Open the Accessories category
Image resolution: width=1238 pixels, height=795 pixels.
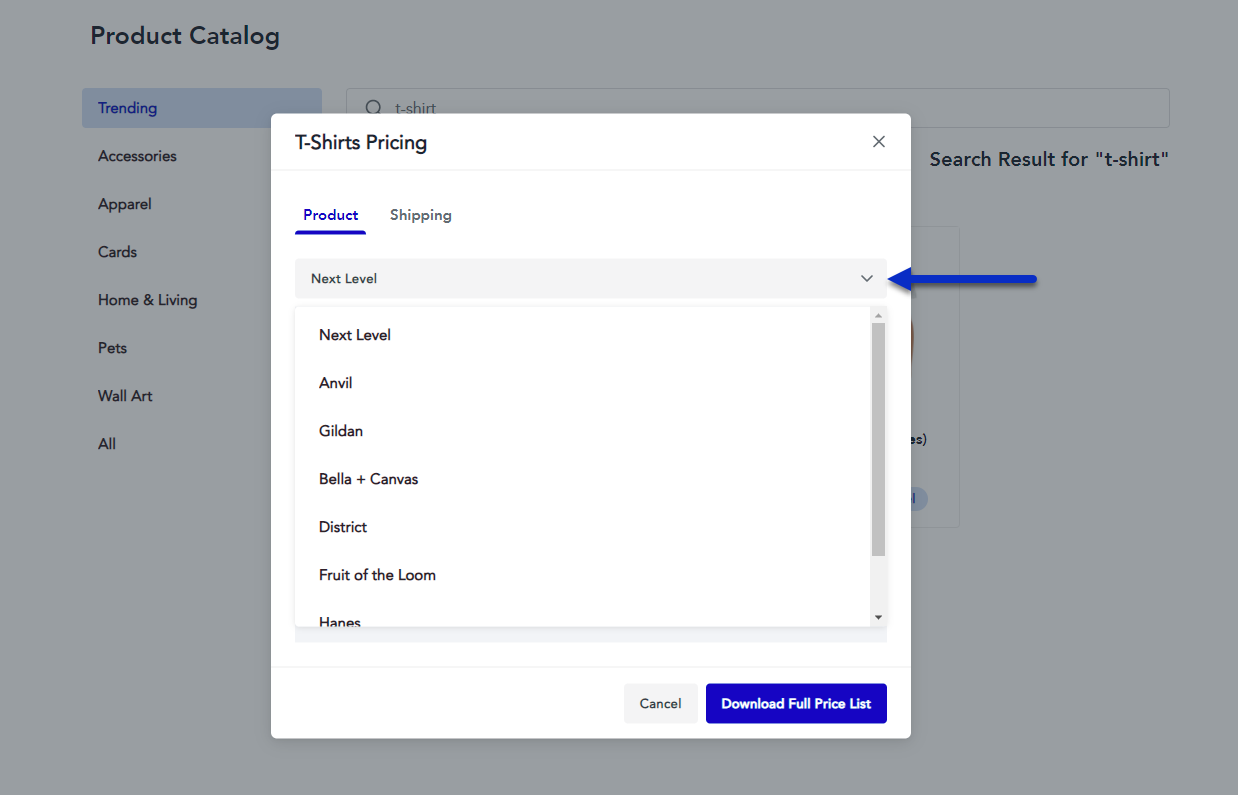pyautogui.click(x=137, y=156)
